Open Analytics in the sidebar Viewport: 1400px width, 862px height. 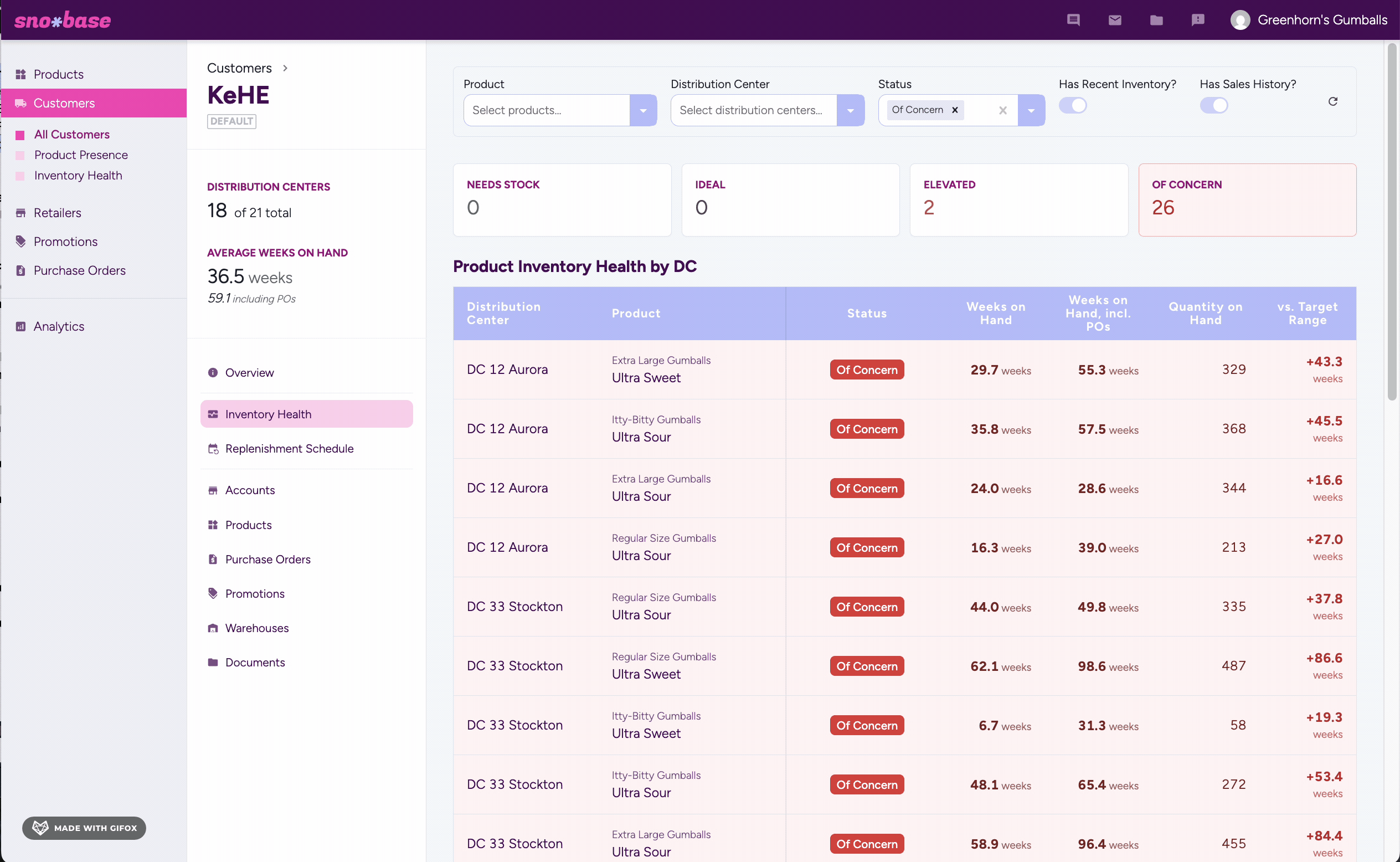point(59,326)
